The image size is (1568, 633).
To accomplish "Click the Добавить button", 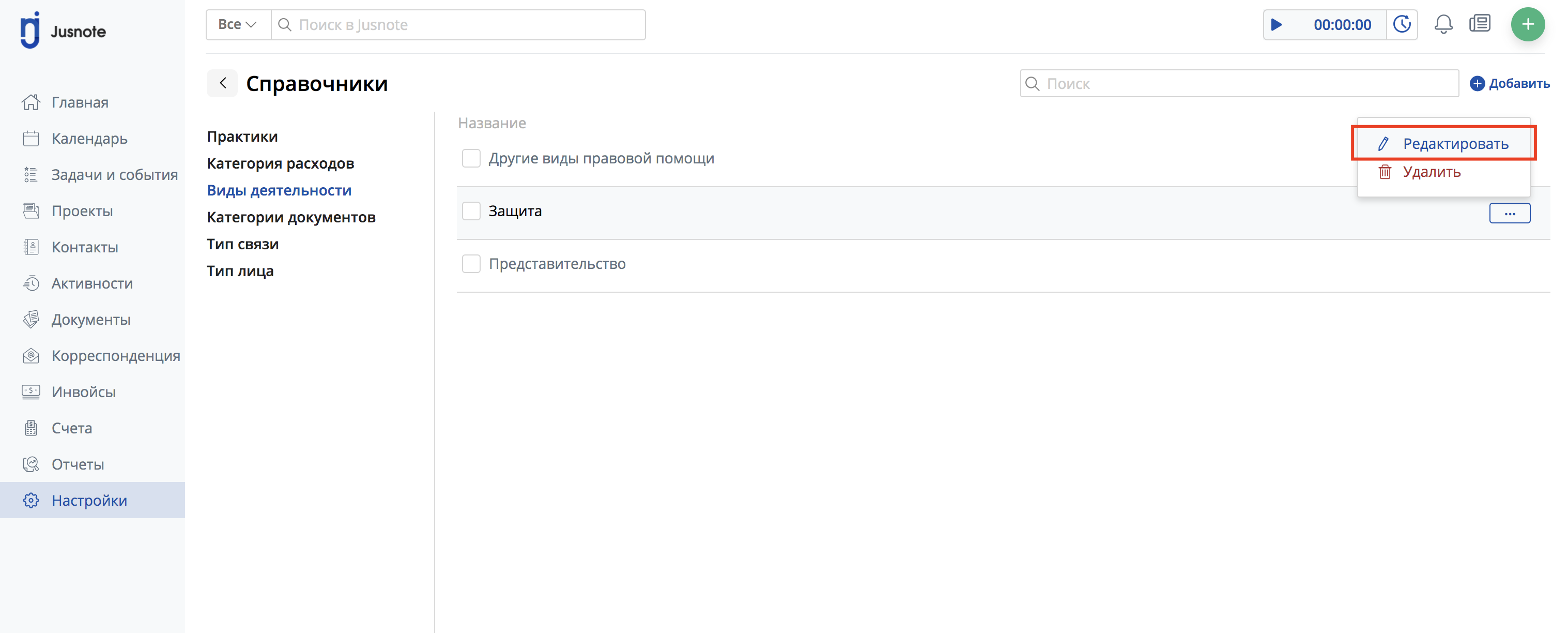I will tap(1510, 84).
